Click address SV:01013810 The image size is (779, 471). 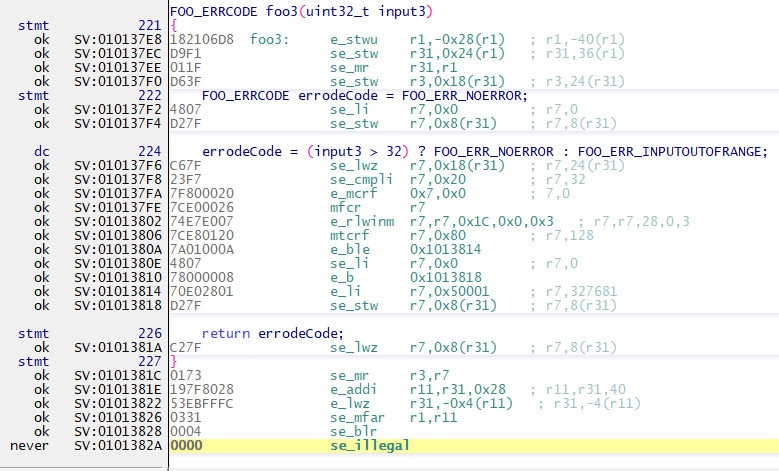tap(118, 277)
